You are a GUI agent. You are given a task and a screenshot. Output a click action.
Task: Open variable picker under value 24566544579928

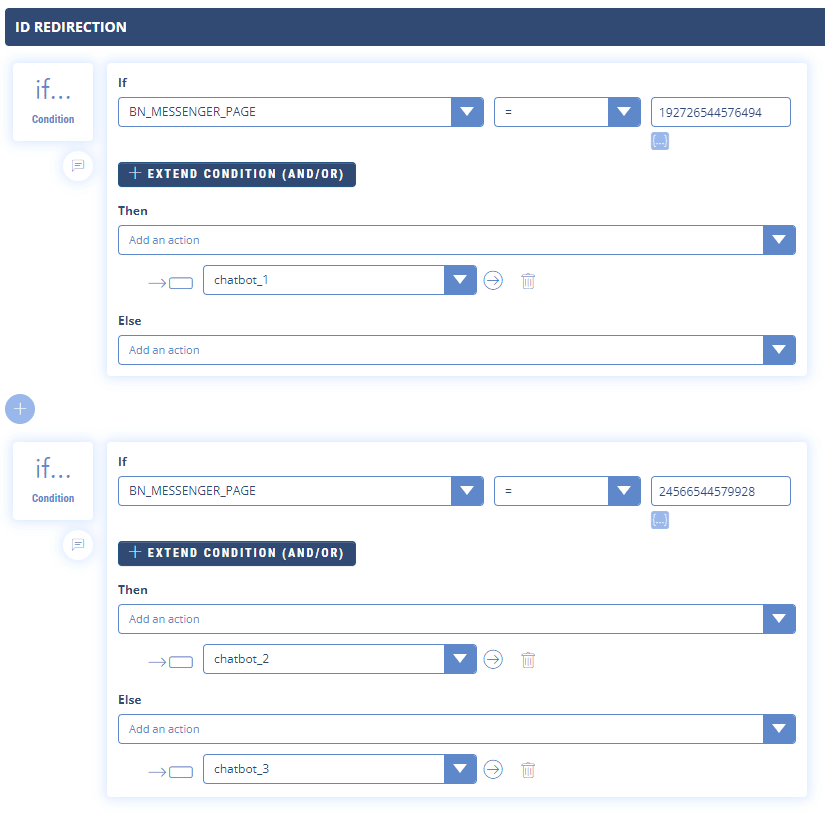tap(660, 520)
